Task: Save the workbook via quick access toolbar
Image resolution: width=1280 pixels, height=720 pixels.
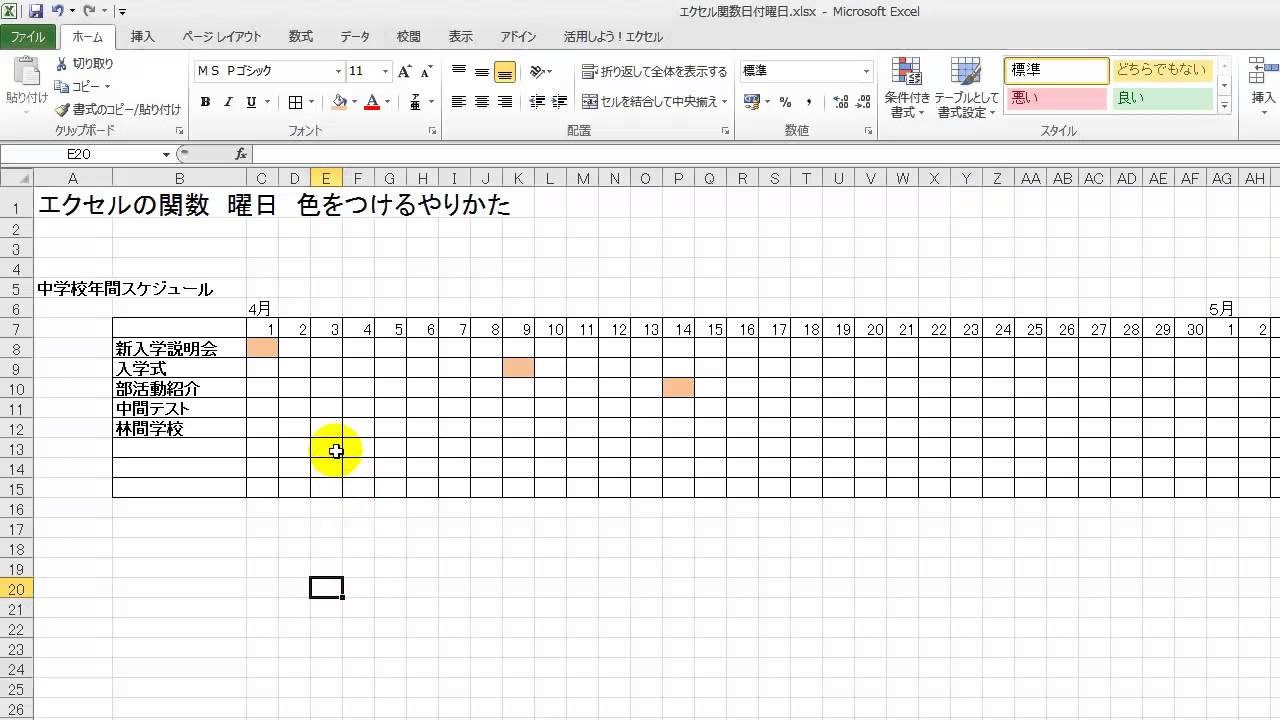Action: tap(36, 11)
